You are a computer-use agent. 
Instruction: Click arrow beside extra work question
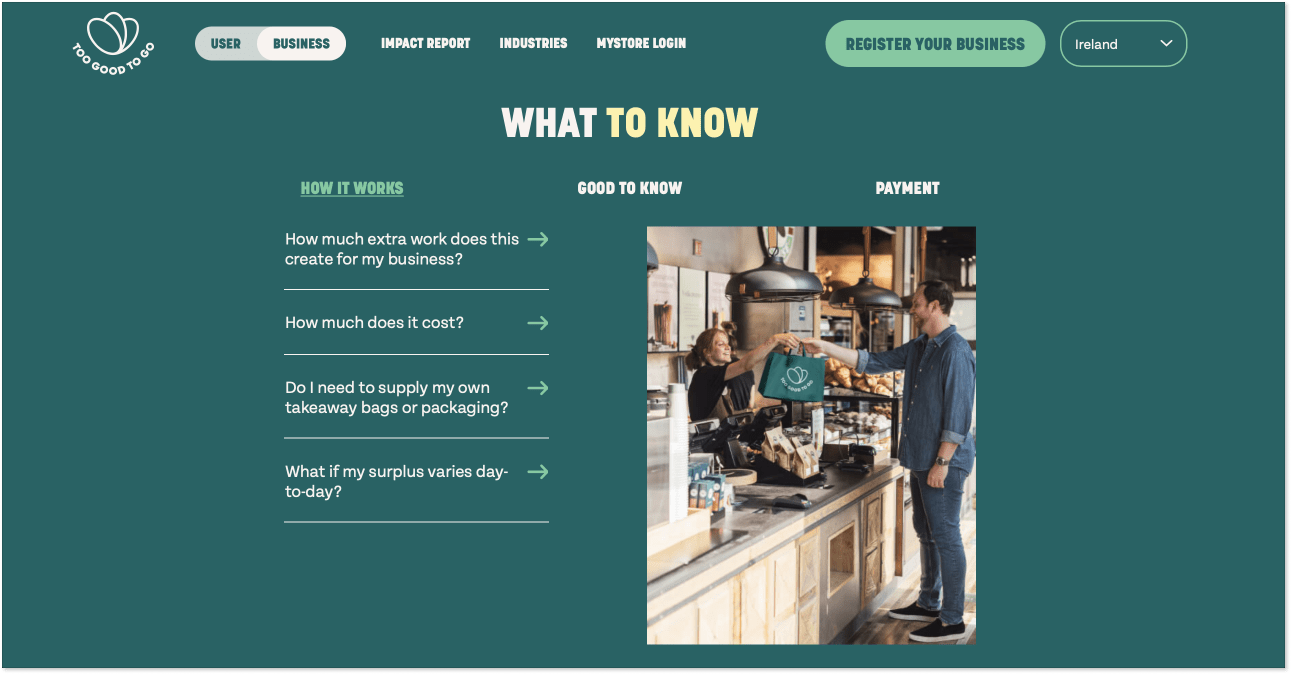click(538, 239)
